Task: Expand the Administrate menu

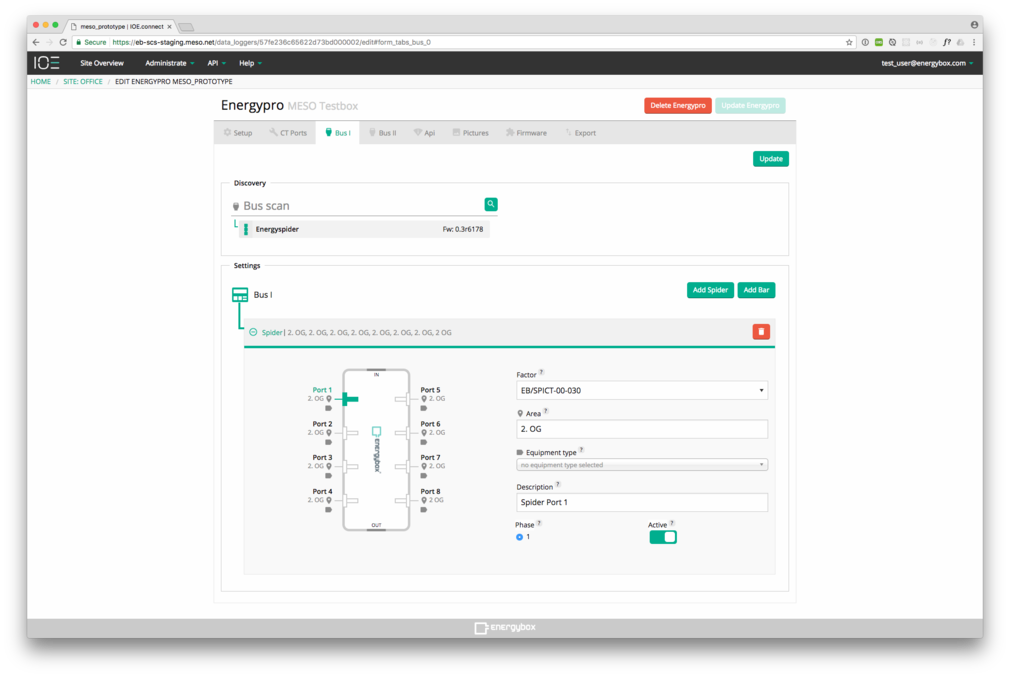Action: click(169, 63)
